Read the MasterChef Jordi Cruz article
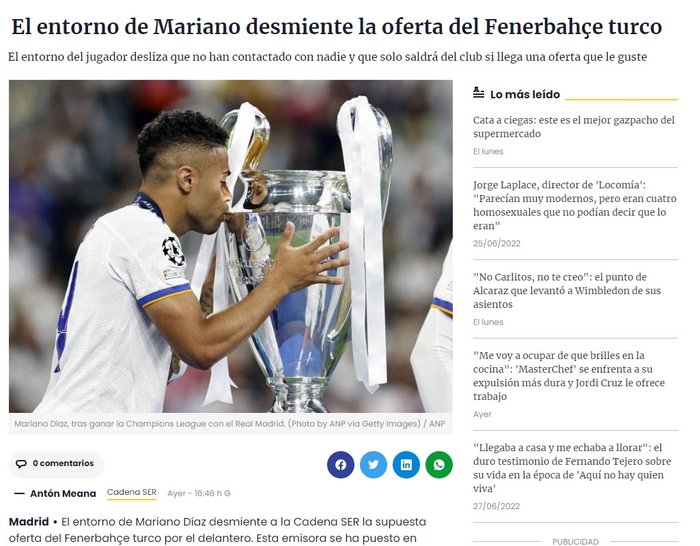 pyautogui.click(x=569, y=376)
